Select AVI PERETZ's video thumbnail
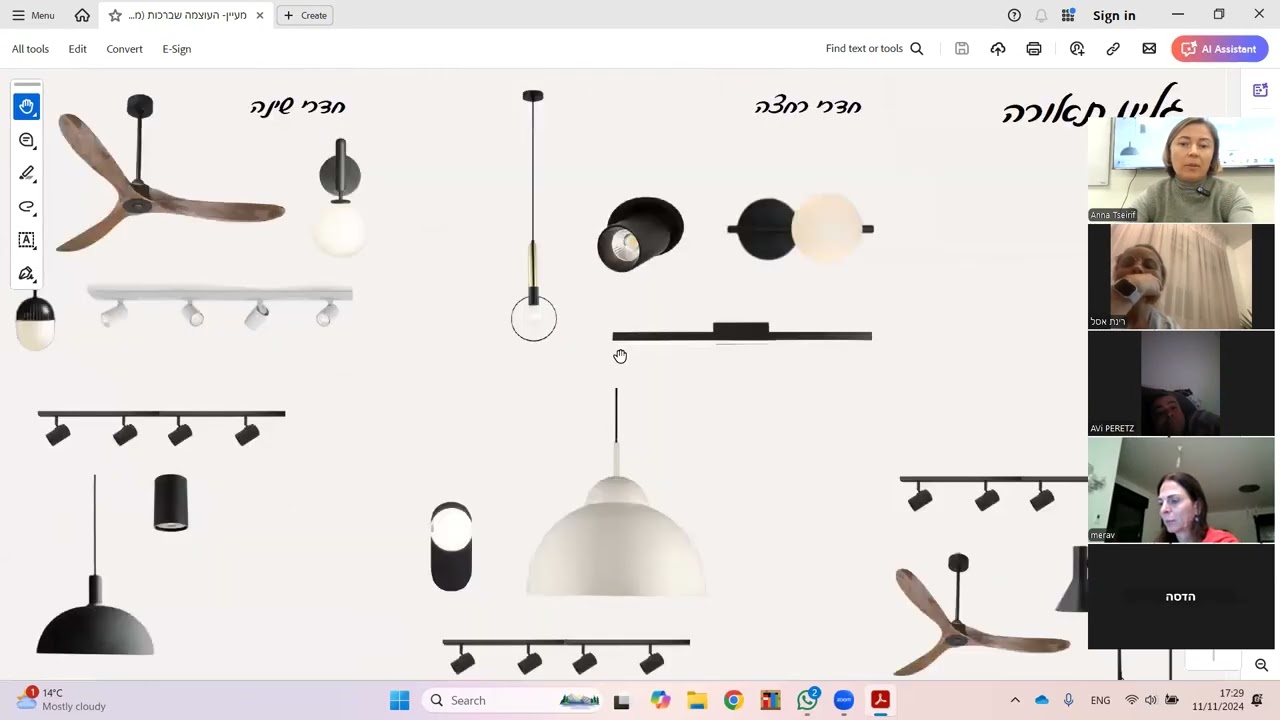Screen dimensions: 1280x720 click(x=1181, y=383)
